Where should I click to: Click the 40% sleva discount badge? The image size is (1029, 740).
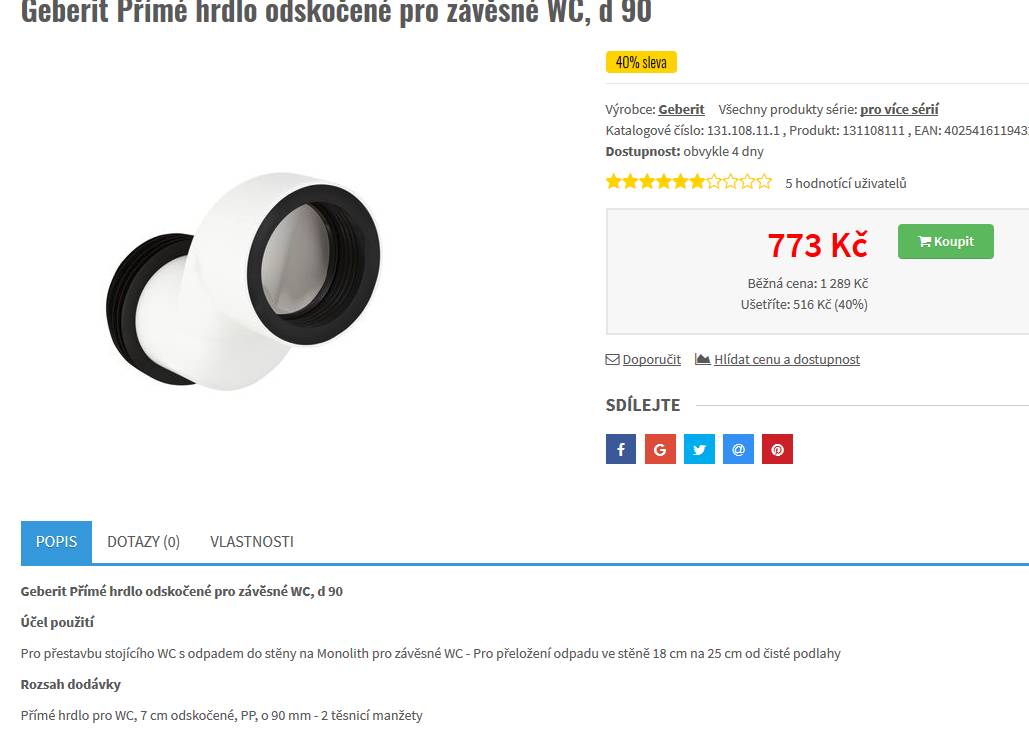[641, 62]
